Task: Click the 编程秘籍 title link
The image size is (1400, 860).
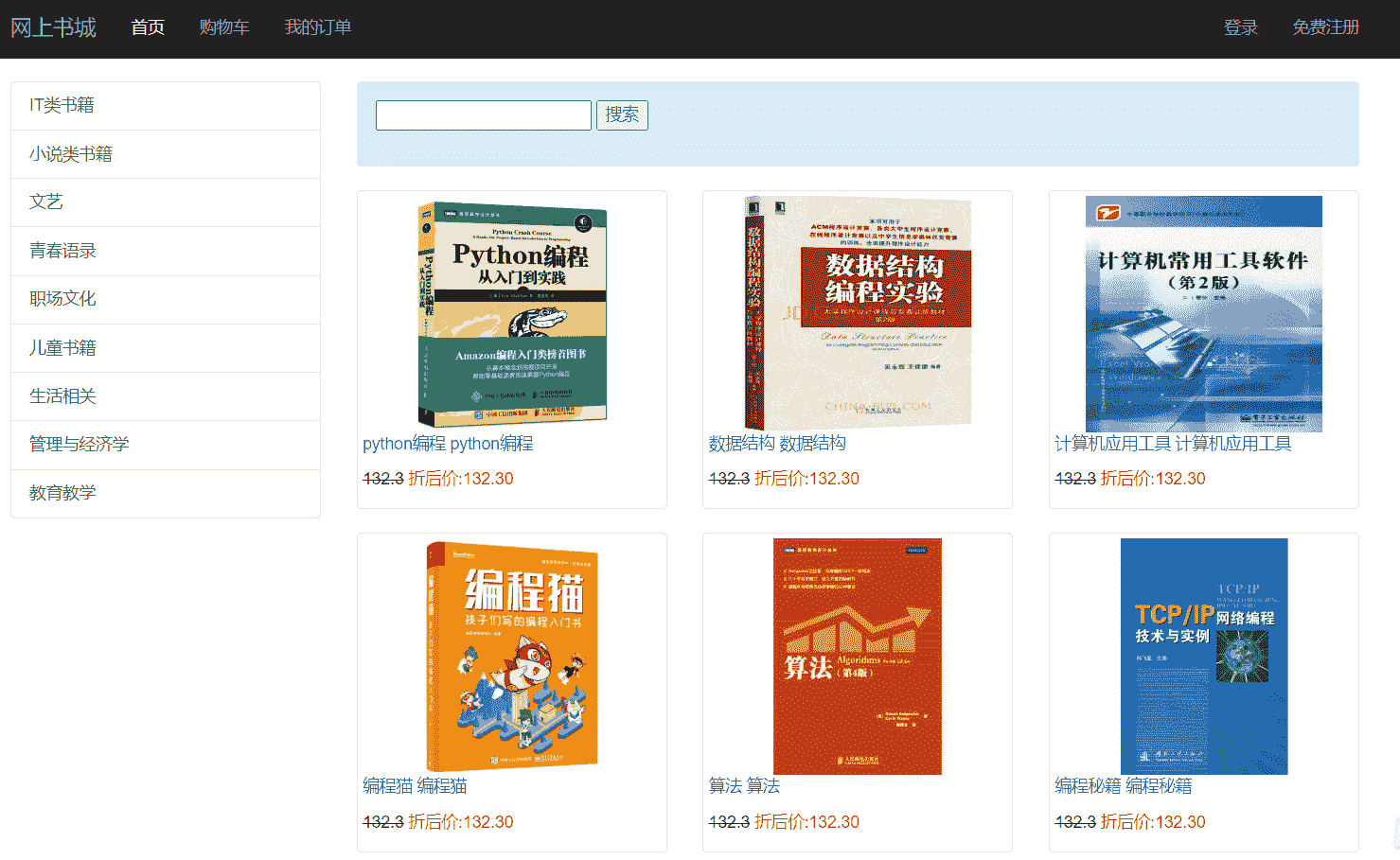Action: 1124,786
